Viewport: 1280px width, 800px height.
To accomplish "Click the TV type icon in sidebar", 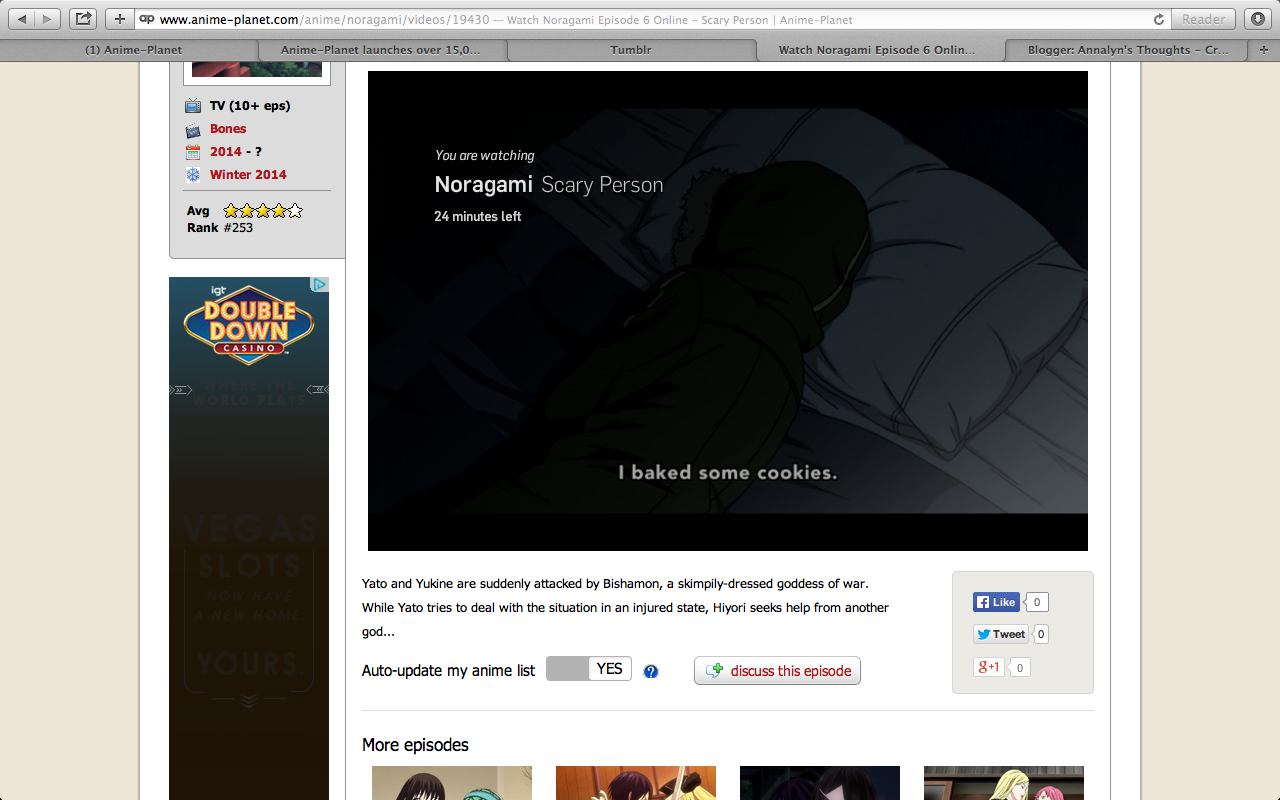I will point(193,106).
